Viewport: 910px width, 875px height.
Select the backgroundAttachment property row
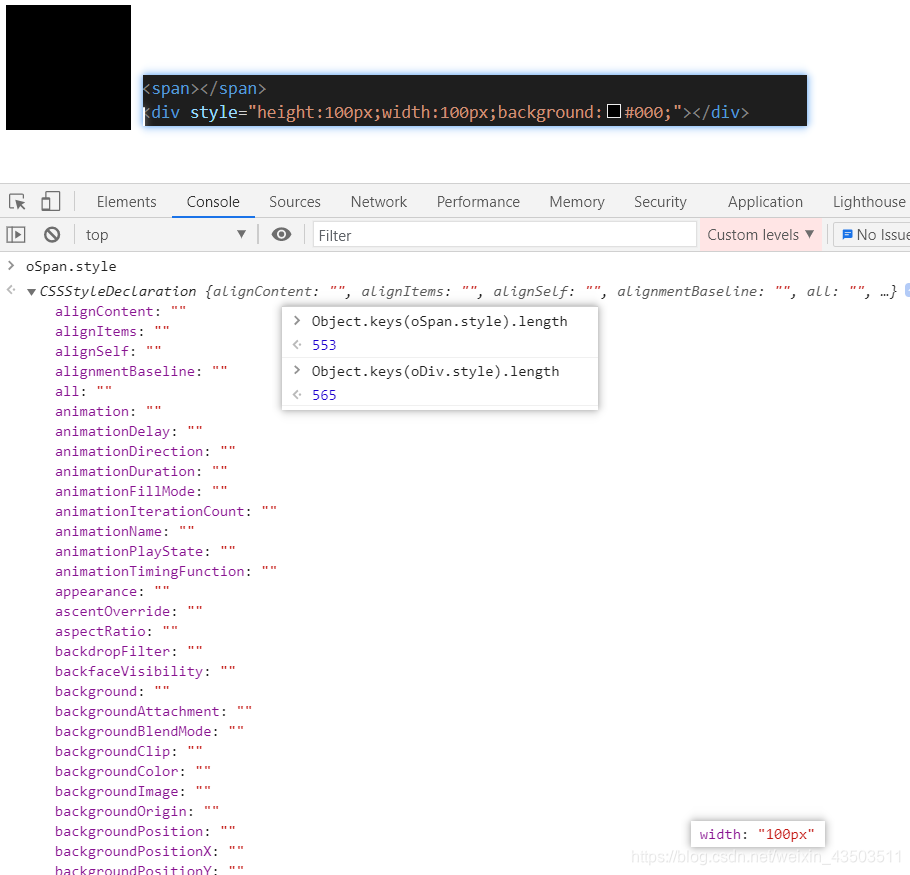tap(153, 711)
